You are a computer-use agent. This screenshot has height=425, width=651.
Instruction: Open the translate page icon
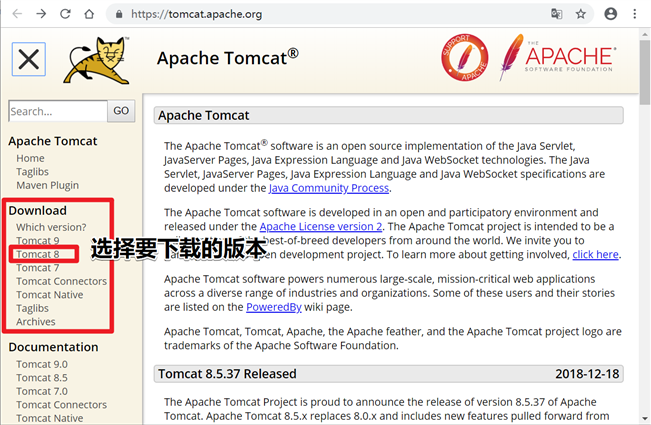[556, 14]
